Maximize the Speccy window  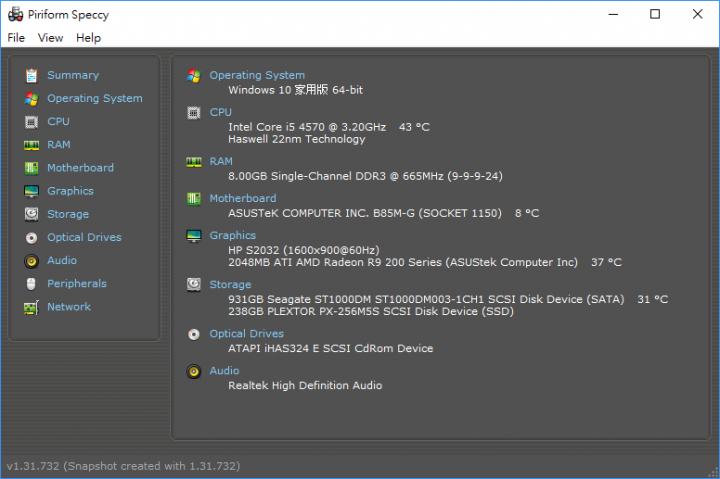[655, 14]
